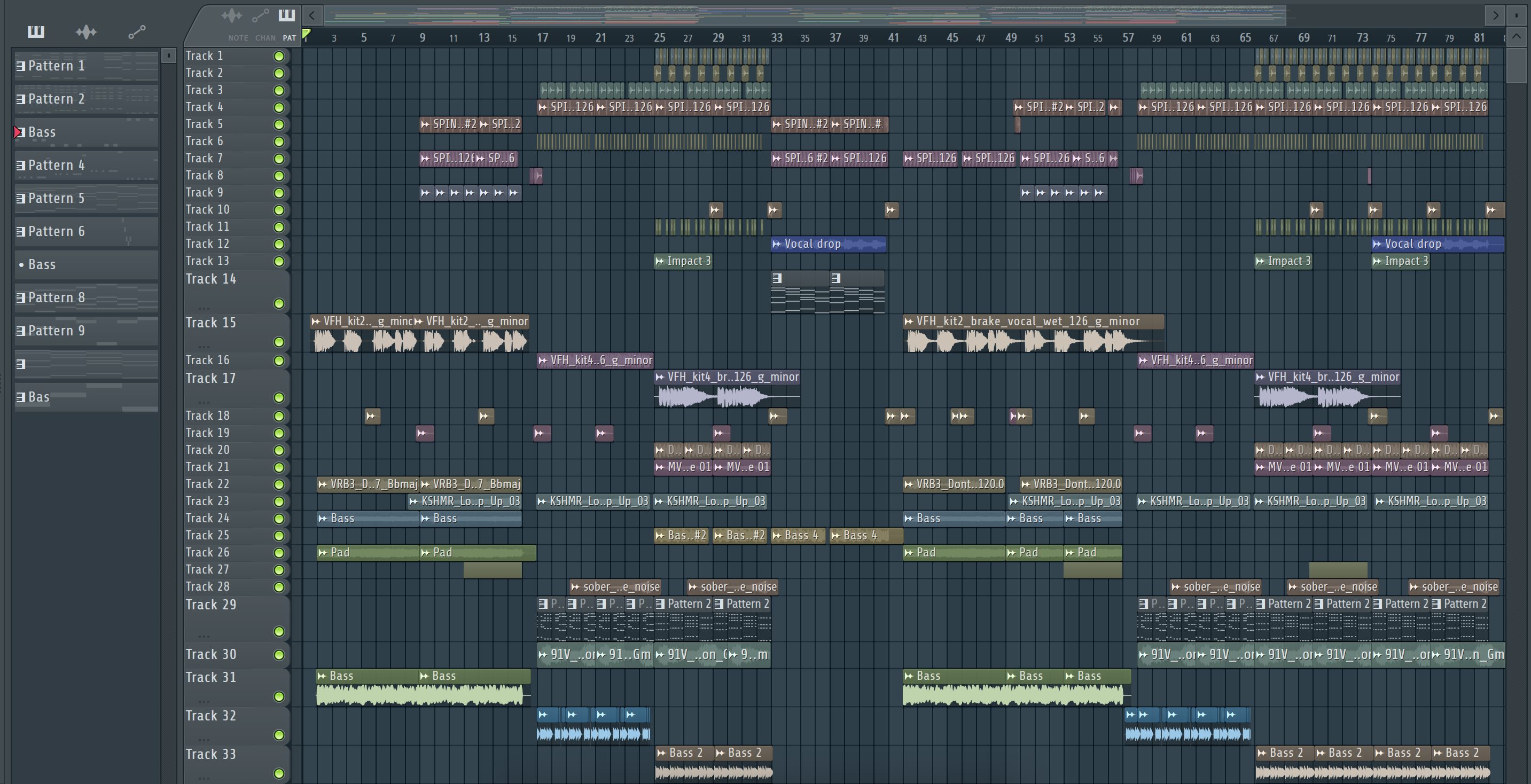The width and height of the screenshot is (1531, 784).
Task: Mute Track 15 using its green LED
Action: pos(279,342)
